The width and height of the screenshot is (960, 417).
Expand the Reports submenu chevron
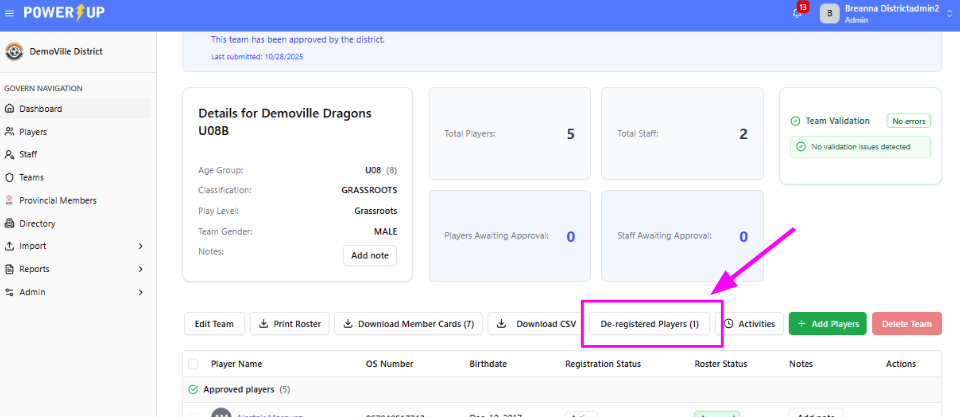coord(140,269)
